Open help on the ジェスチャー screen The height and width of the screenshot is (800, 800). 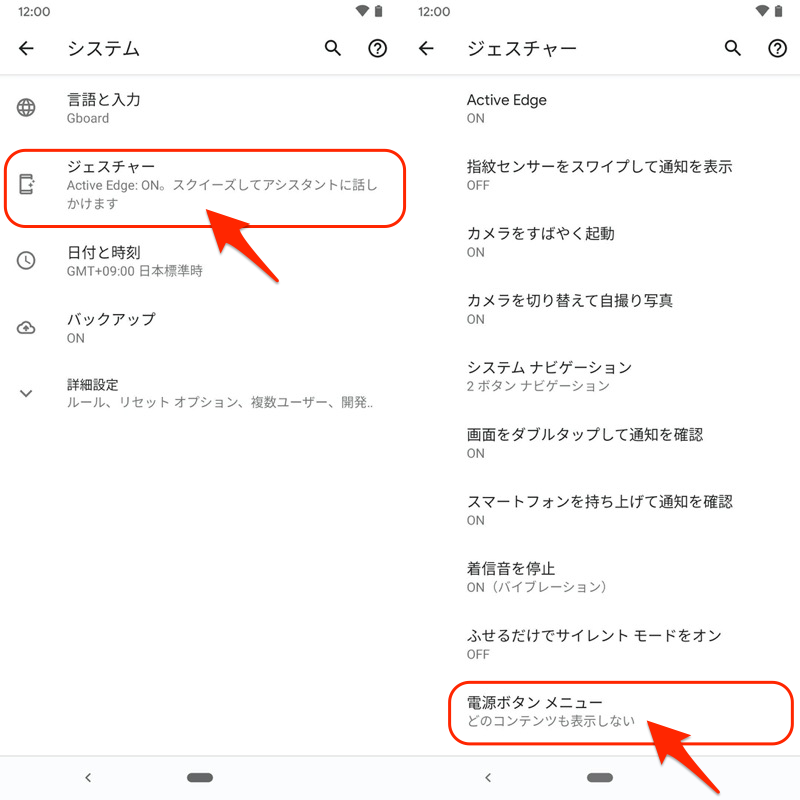tap(778, 48)
